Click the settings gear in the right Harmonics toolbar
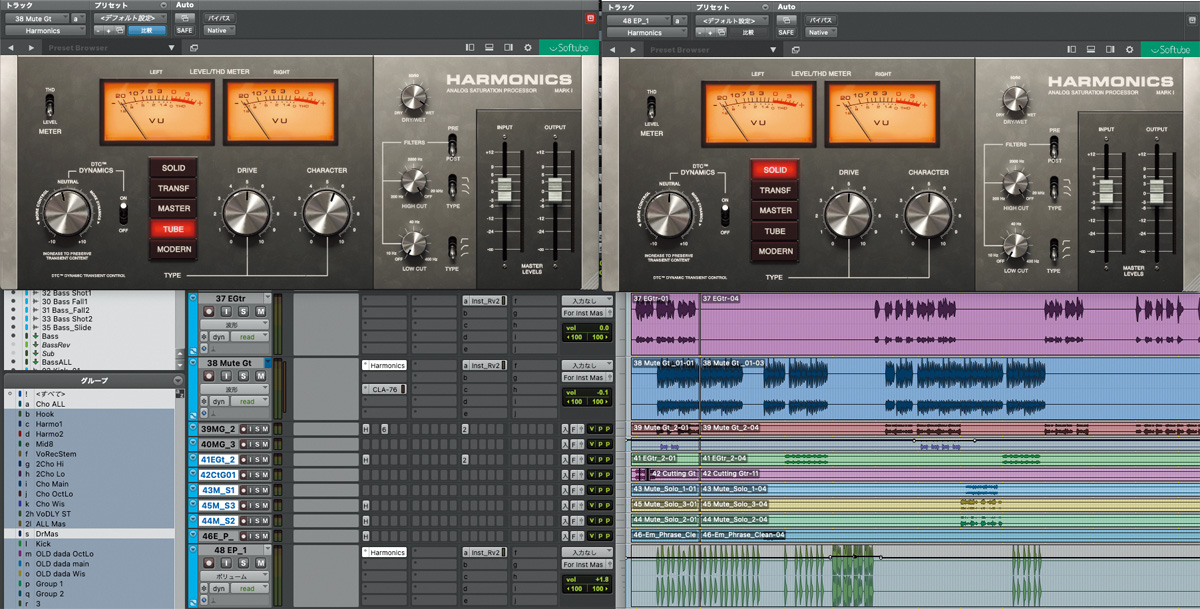 click(1130, 48)
